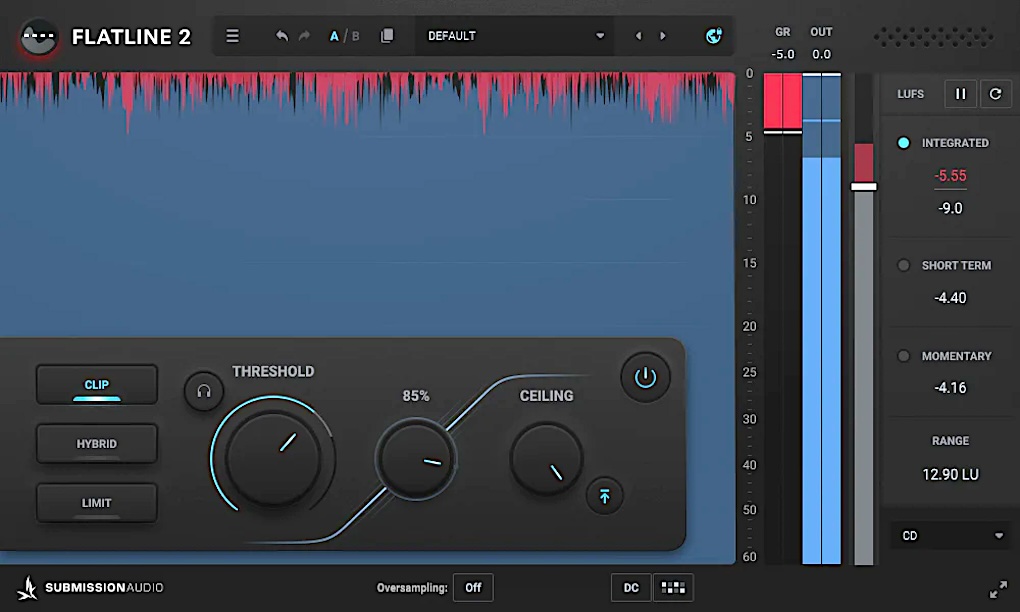Redo the last change
The image size is (1020, 612).
tap(303, 35)
